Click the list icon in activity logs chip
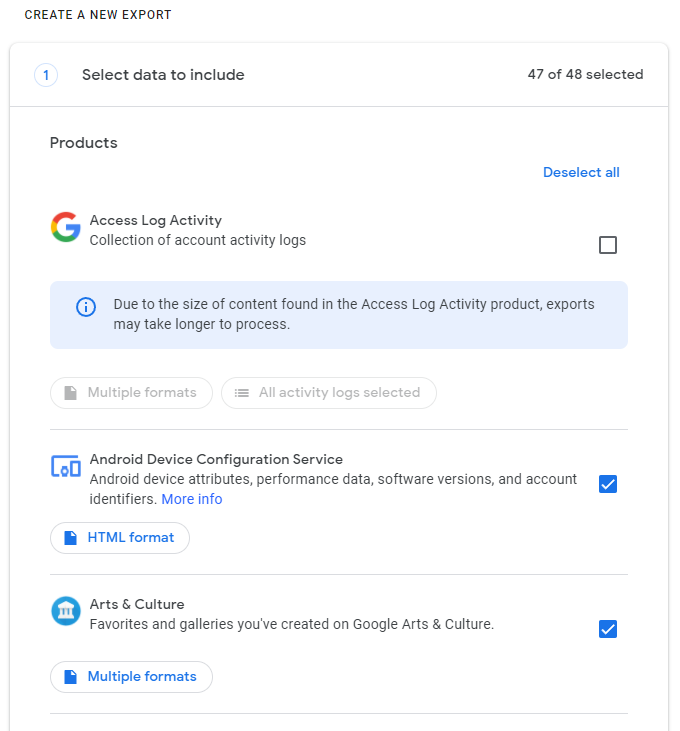The width and height of the screenshot is (680, 731). point(242,393)
